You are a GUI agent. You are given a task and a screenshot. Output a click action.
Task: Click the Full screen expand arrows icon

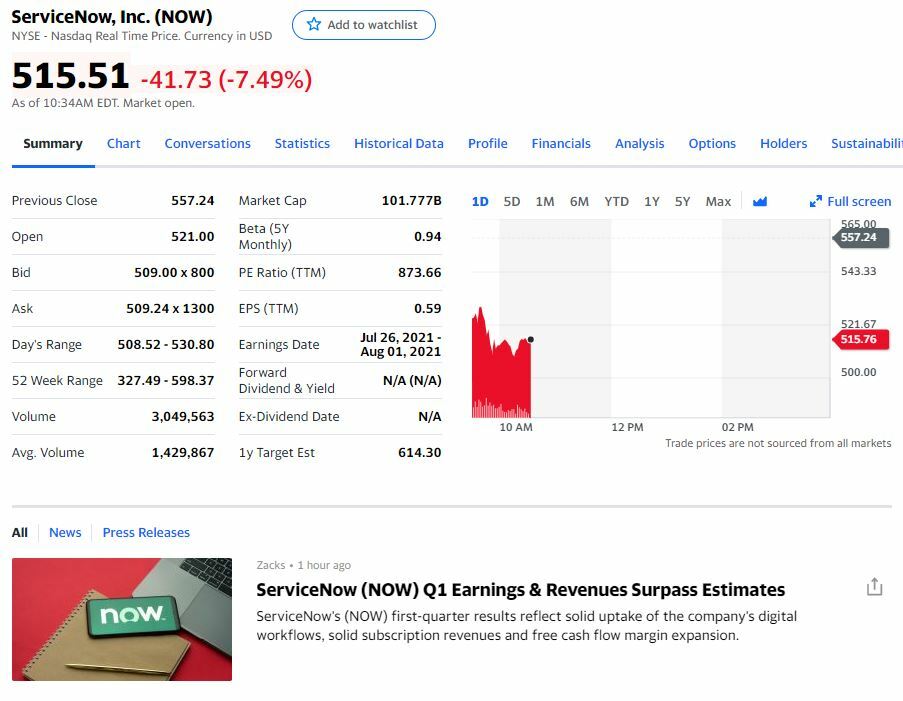tap(815, 201)
